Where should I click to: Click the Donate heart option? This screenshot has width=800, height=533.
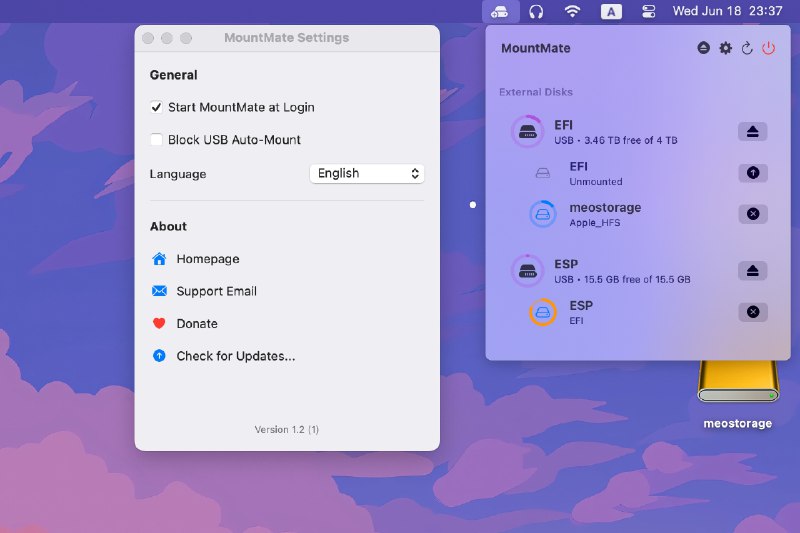(x=196, y=324)
